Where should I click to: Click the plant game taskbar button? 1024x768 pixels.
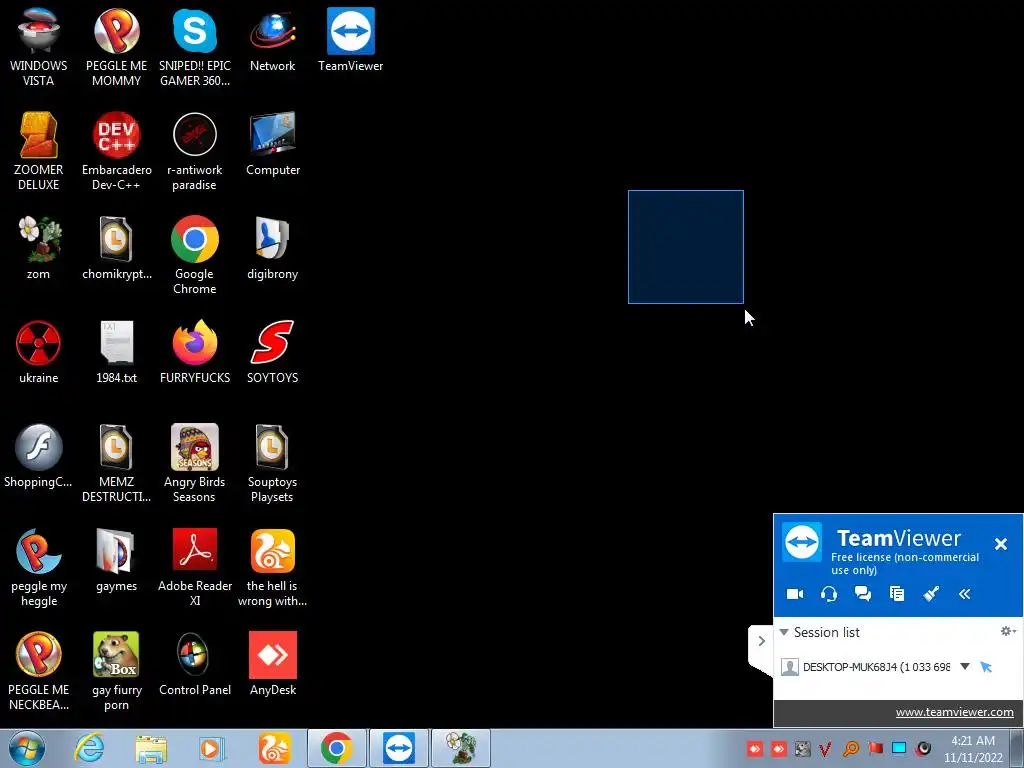[461, 748]
